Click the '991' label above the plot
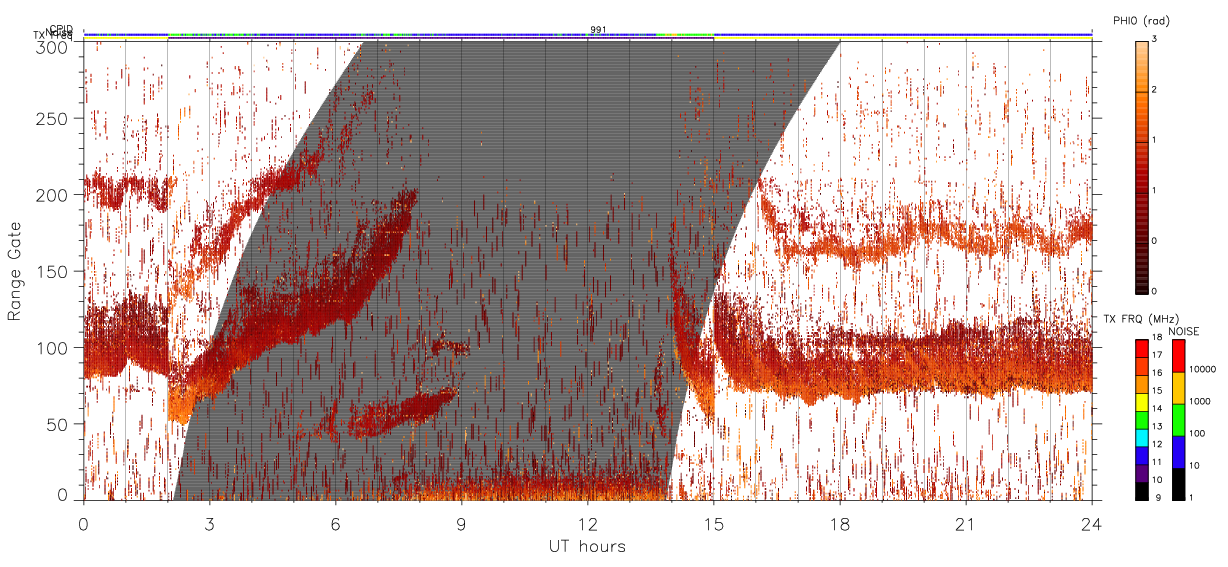 [x=598, y=29]
